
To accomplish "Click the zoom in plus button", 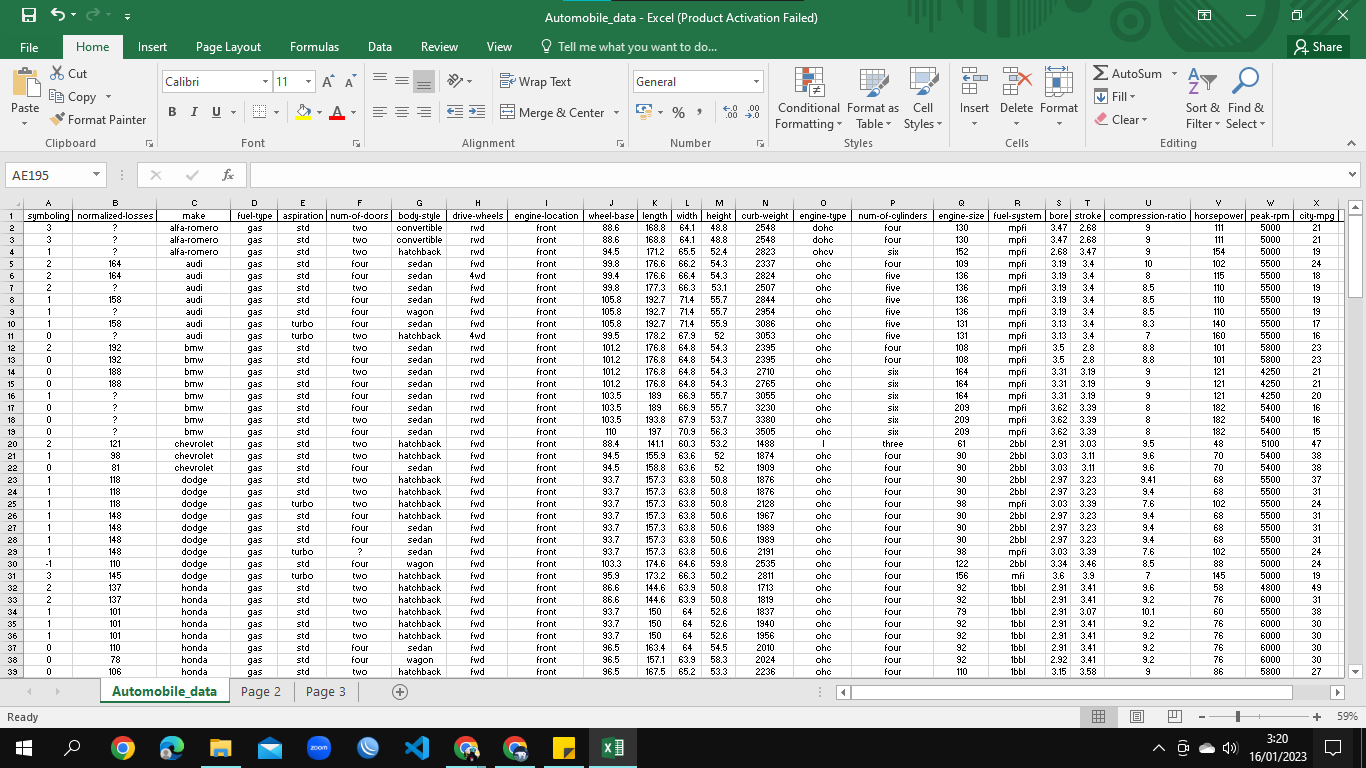I will pyautogui.click(x=1317, y=716).
